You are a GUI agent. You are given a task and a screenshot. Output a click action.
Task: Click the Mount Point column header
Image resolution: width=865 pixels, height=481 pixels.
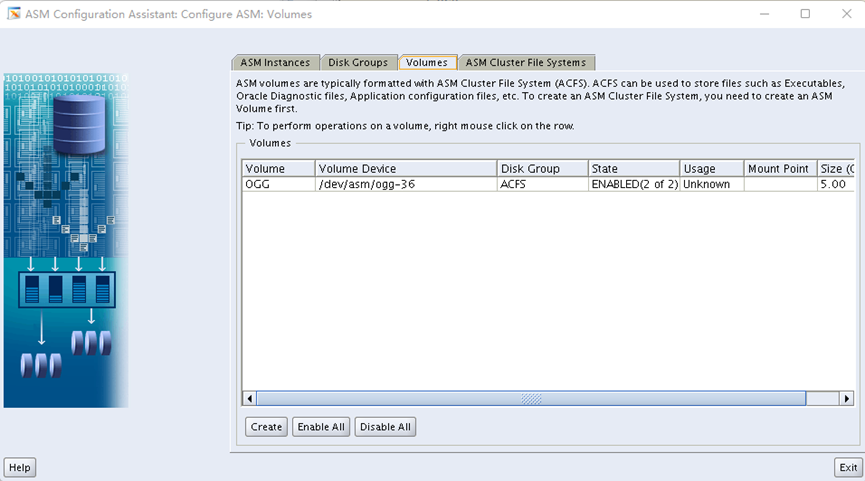coord(781,169)
